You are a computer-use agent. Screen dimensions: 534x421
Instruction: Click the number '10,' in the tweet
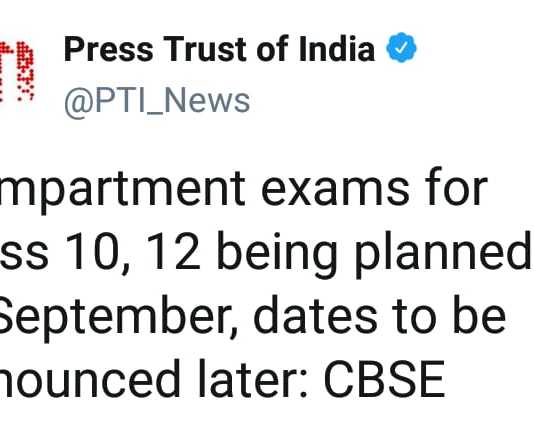[97, 254]
